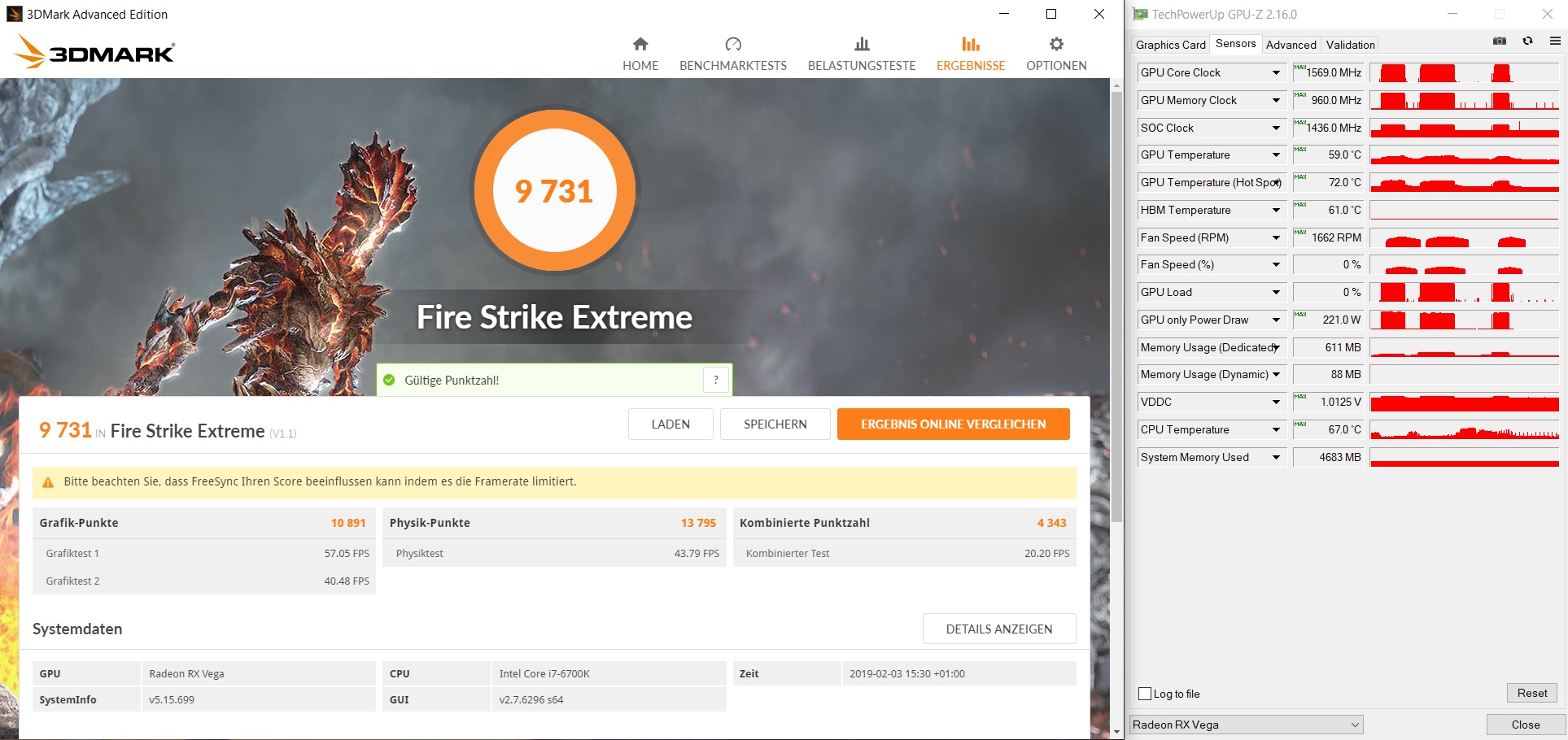Screen dimensions: 1568x740
Task: Open the Radeon RX Vega GPU selector
Action: (1247, 725)
